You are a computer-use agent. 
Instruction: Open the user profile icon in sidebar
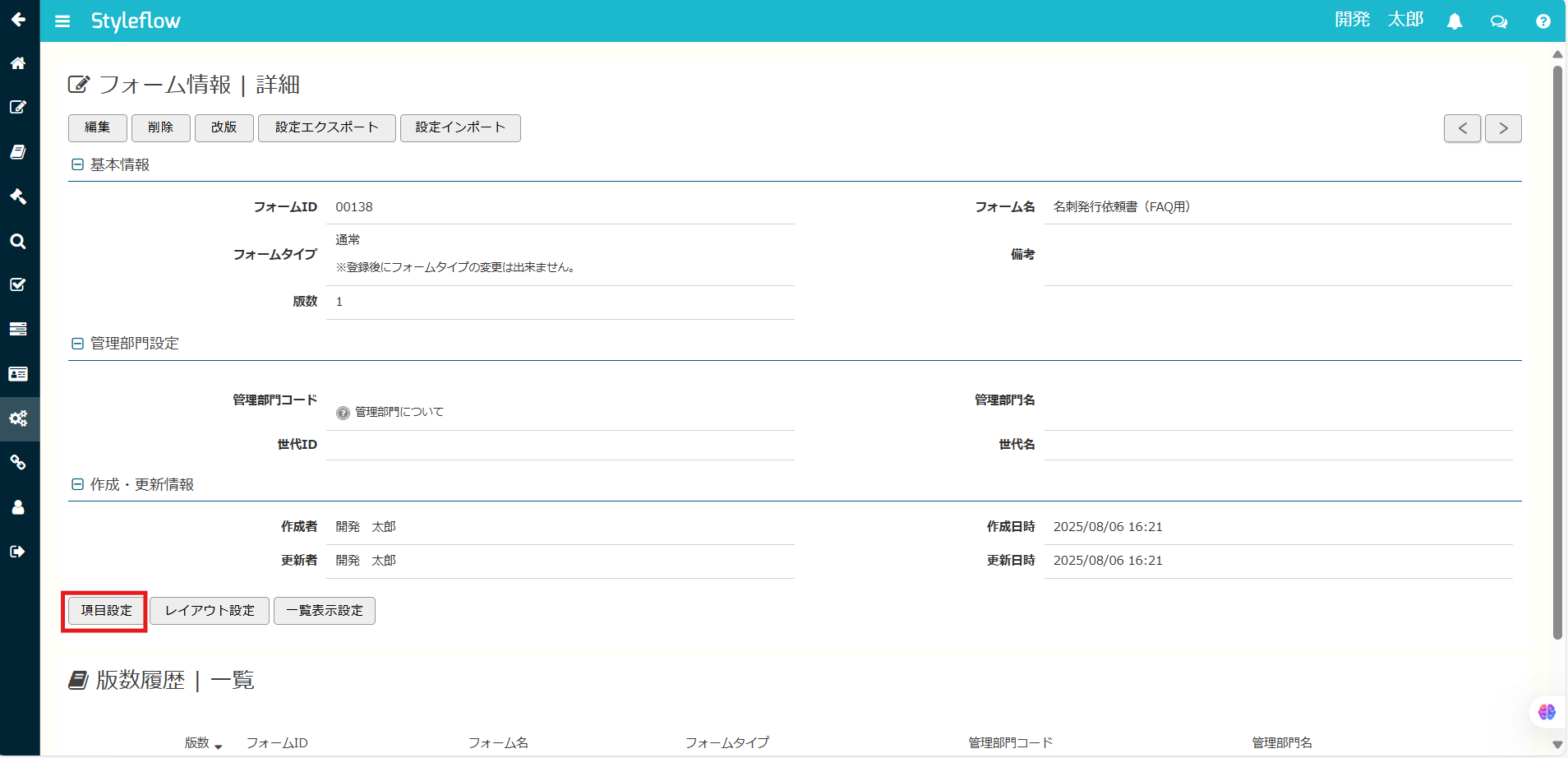point(19,507)
